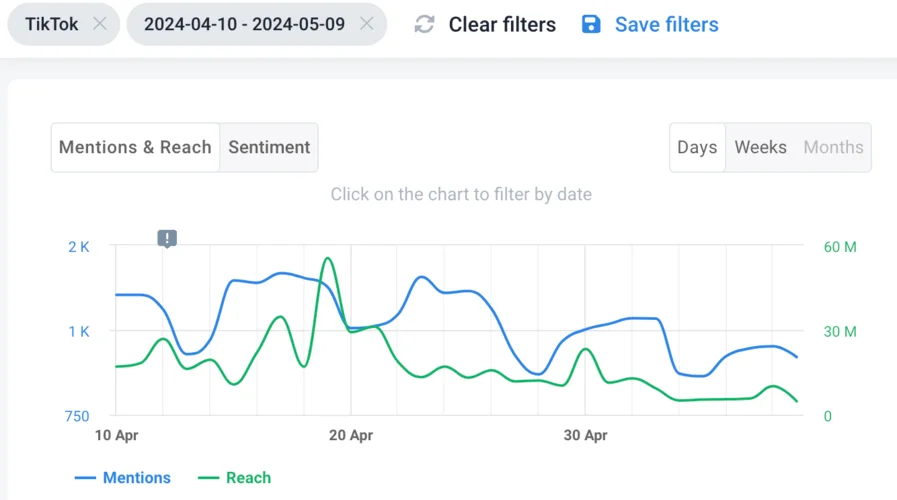
Task: Switch chart grouping to Months
Action: click(833, 147)
